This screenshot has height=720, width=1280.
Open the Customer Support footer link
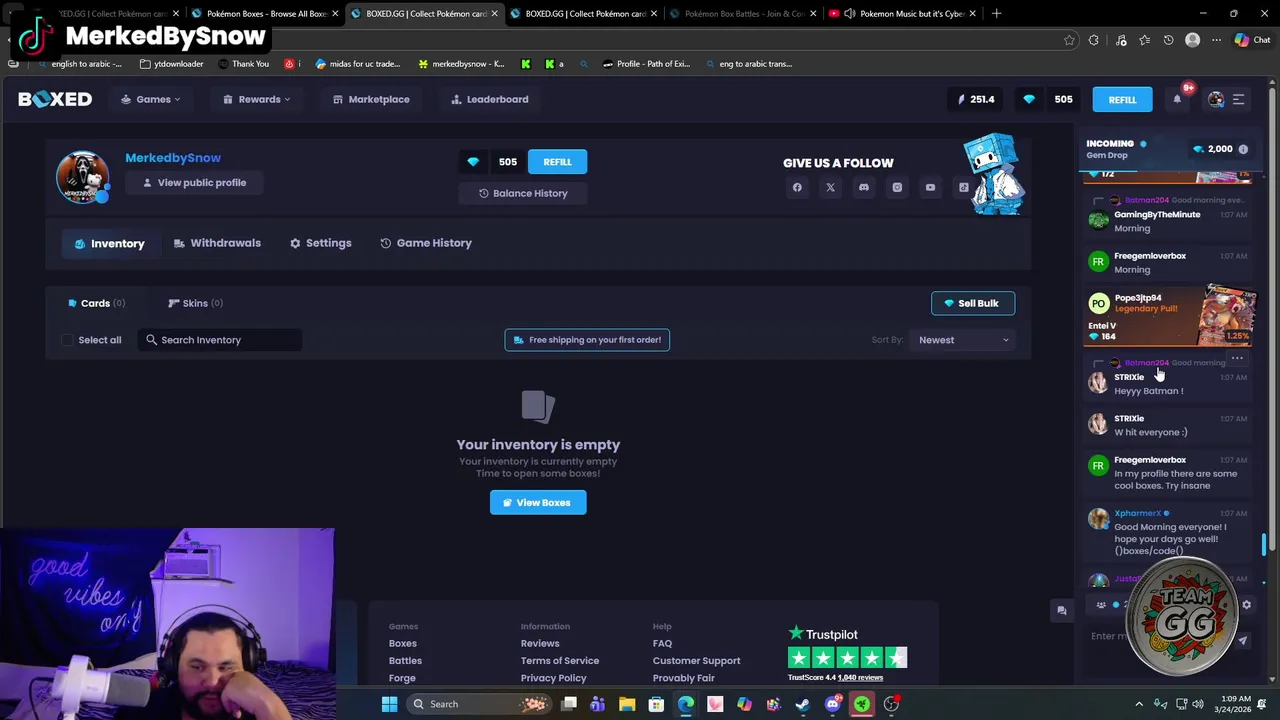[696, 661]
